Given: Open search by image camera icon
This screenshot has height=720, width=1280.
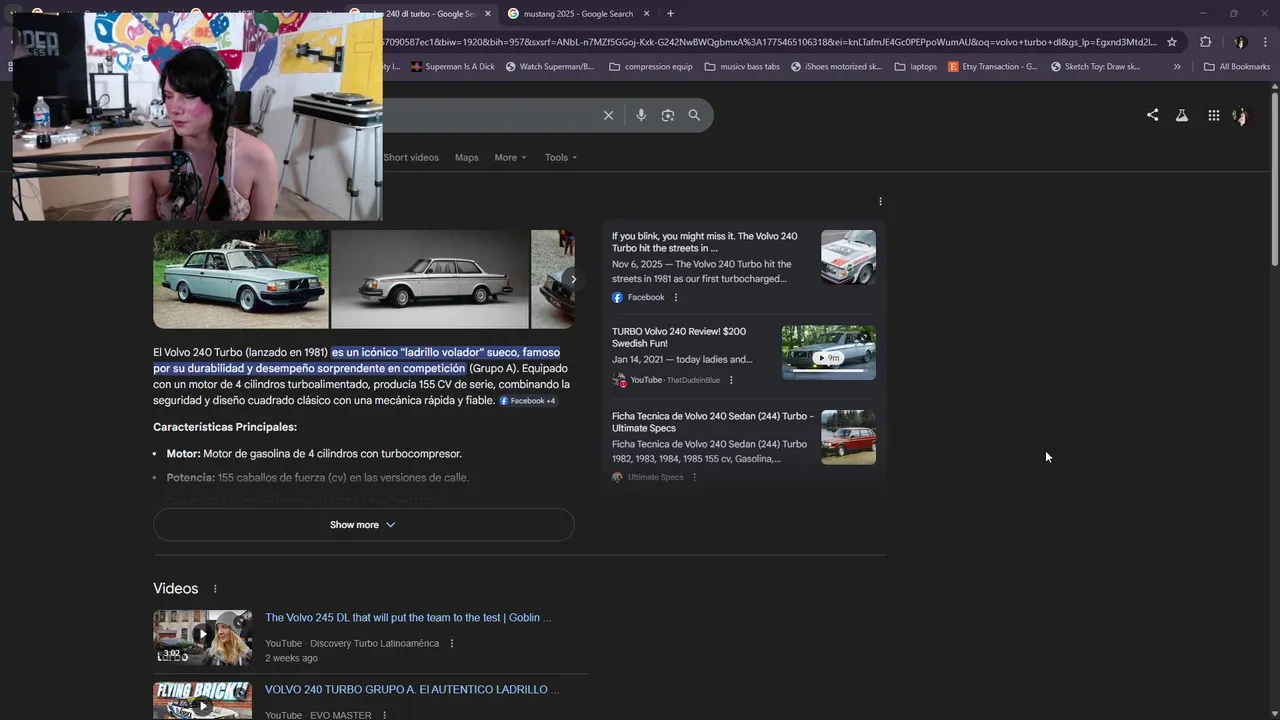Looking at the screenshot, I should [668, 115].
